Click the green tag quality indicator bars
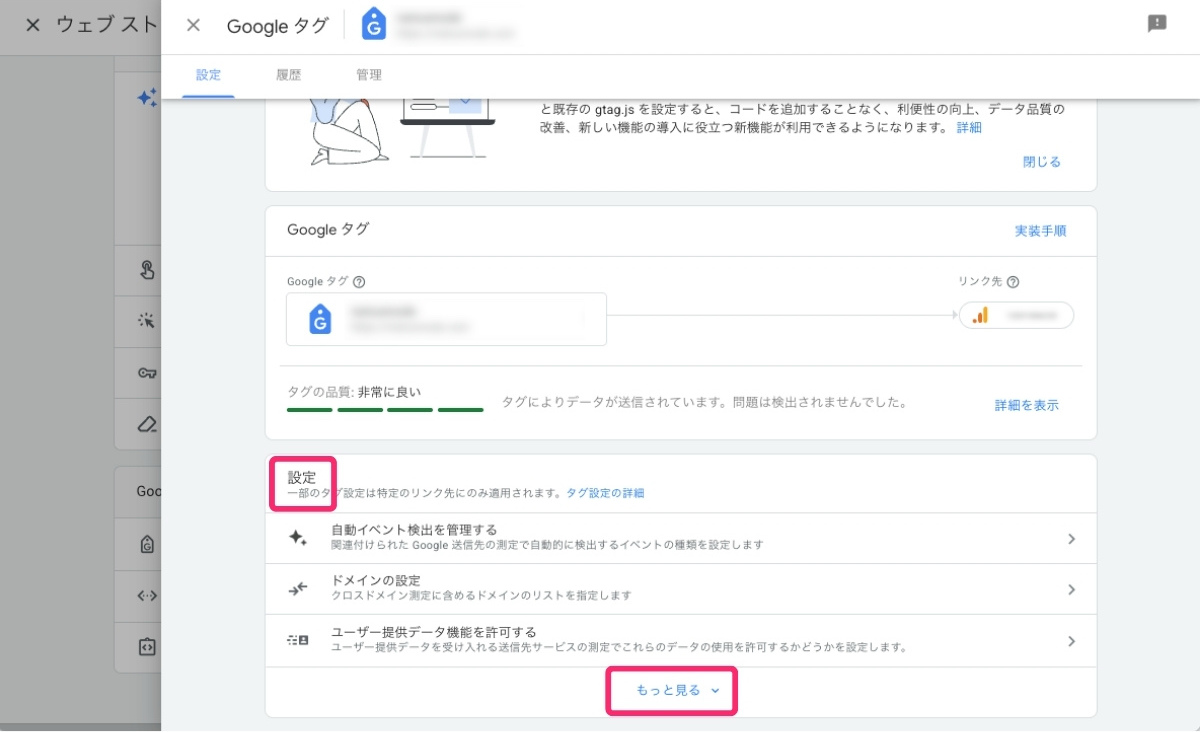 tap(385, 409)
